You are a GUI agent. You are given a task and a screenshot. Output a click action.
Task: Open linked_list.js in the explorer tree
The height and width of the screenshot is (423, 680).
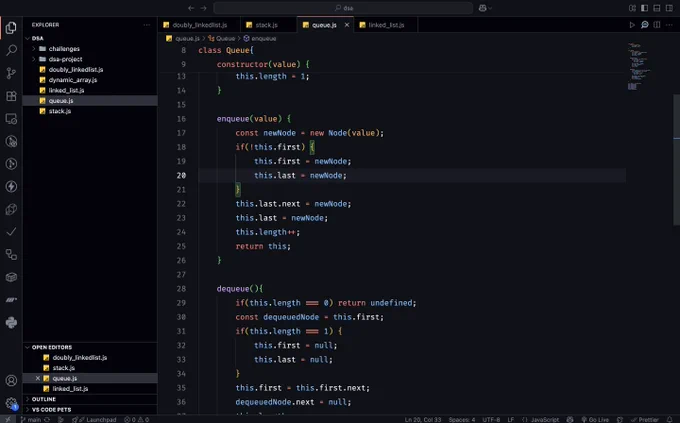[66, 90]
